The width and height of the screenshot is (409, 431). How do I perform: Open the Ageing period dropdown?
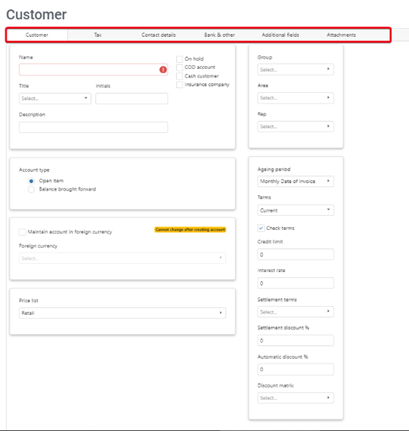[295, 181]
